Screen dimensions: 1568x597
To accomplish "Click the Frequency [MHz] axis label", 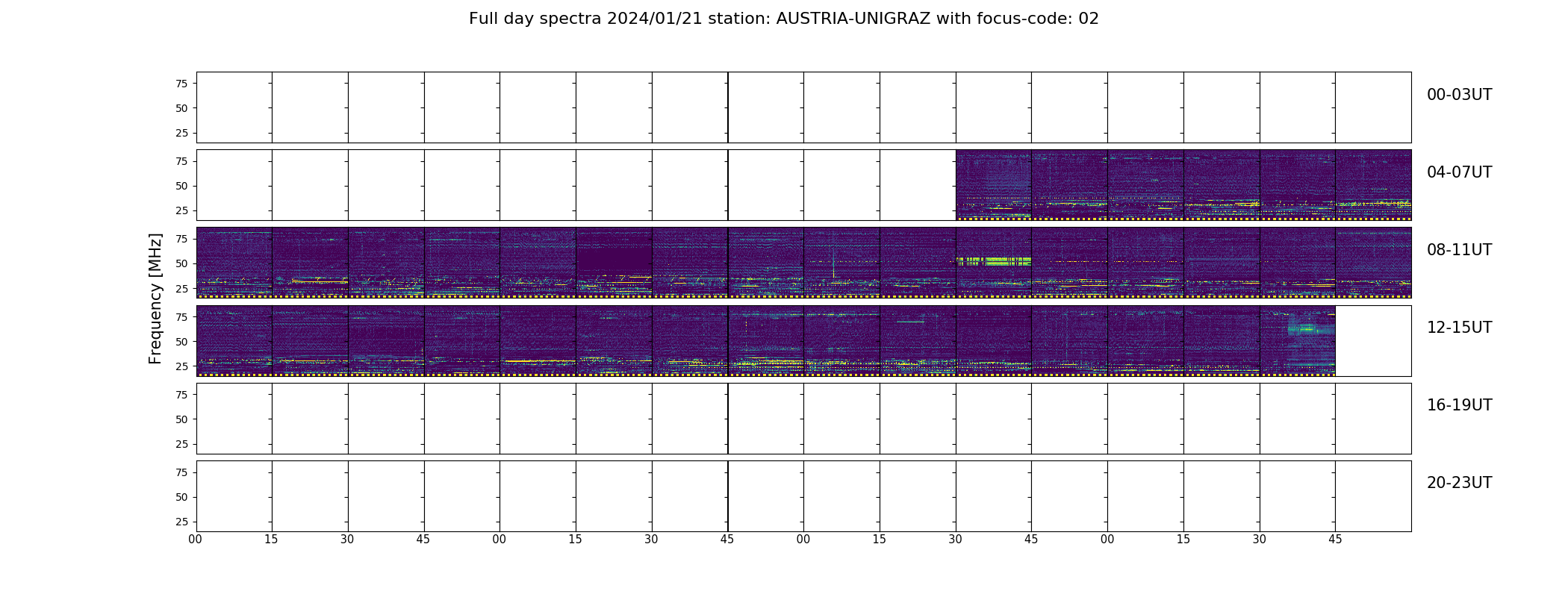I will 155,298.
